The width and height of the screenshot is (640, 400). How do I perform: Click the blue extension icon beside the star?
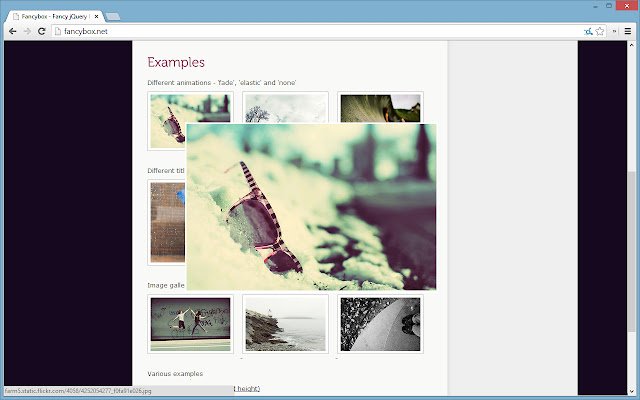[x=588, y=31]
